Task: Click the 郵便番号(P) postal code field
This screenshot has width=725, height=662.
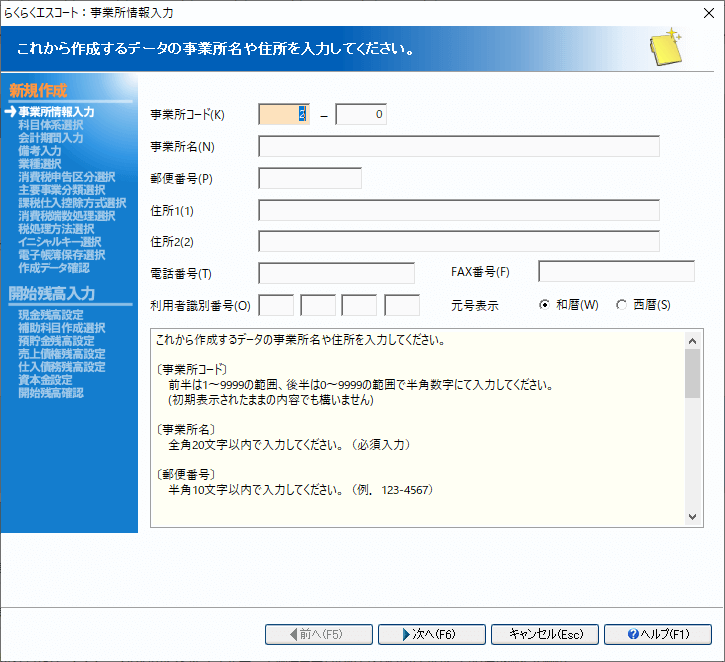Action: point(309,179)
